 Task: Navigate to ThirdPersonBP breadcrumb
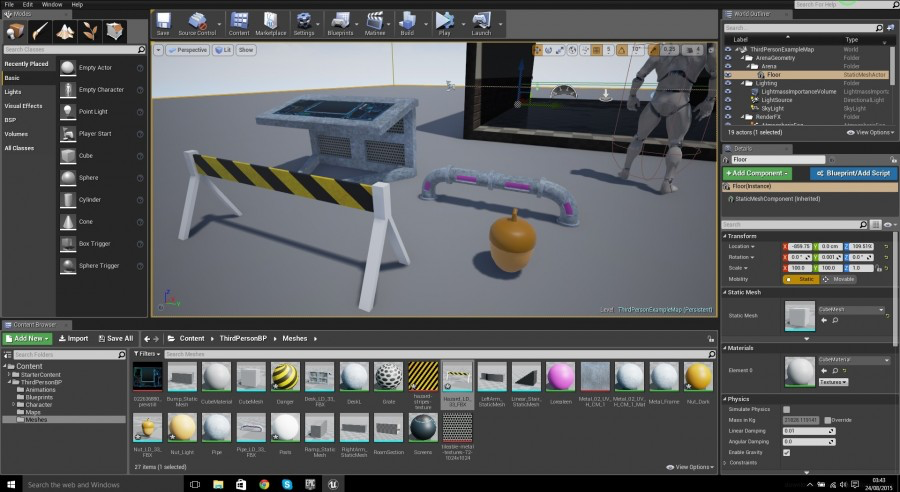point(243,339)
